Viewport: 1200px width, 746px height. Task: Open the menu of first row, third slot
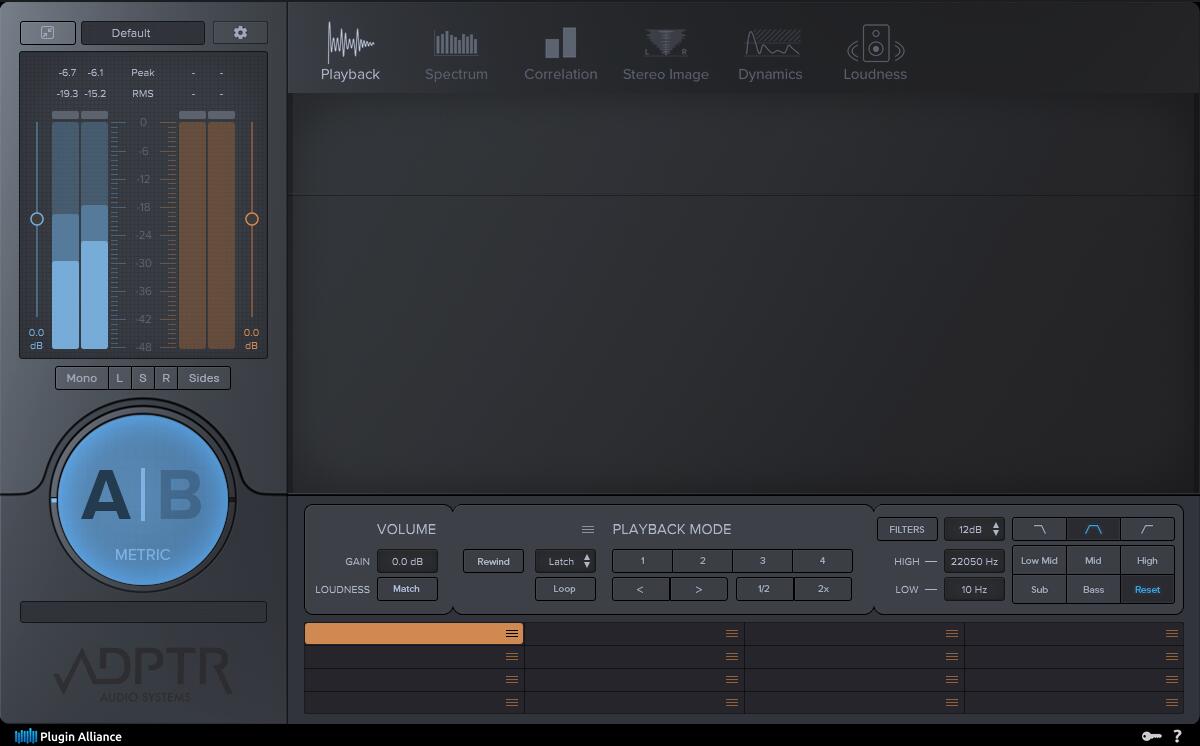952,634
